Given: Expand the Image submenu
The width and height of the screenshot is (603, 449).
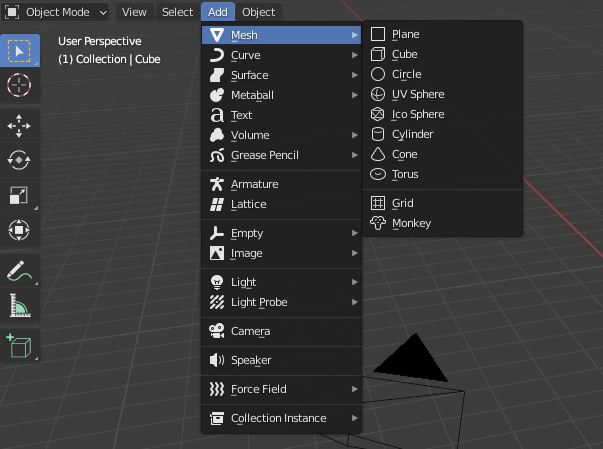Looking at the screenshot, I should (282, 253).
